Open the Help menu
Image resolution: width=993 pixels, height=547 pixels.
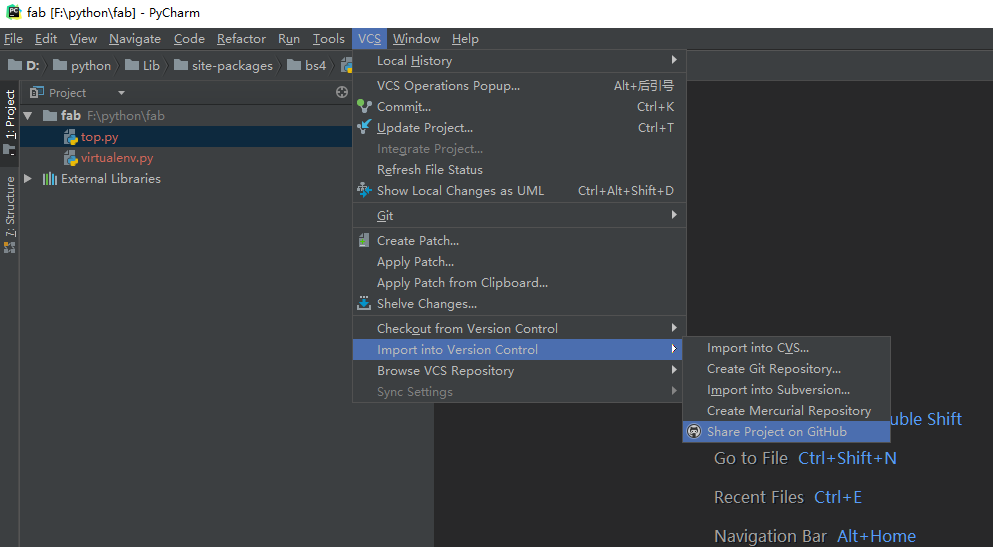(x=465, y=39)
